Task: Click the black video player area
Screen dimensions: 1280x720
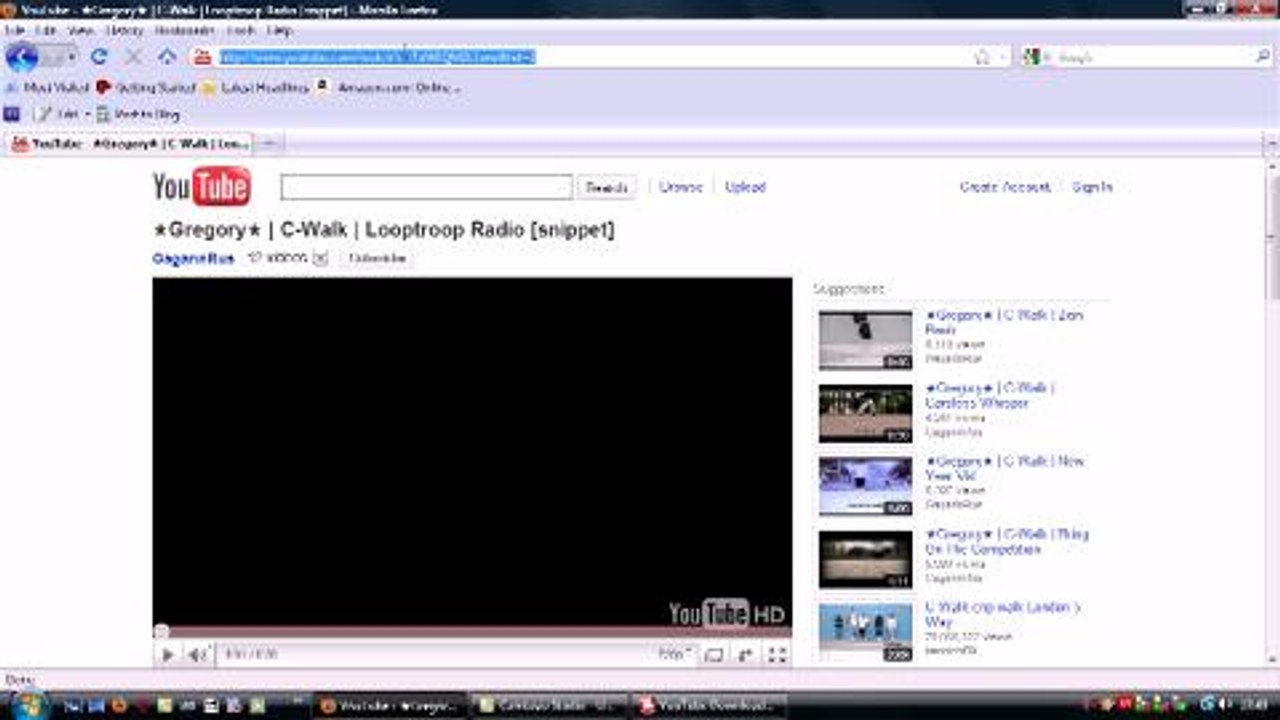Action: point(472,452)
